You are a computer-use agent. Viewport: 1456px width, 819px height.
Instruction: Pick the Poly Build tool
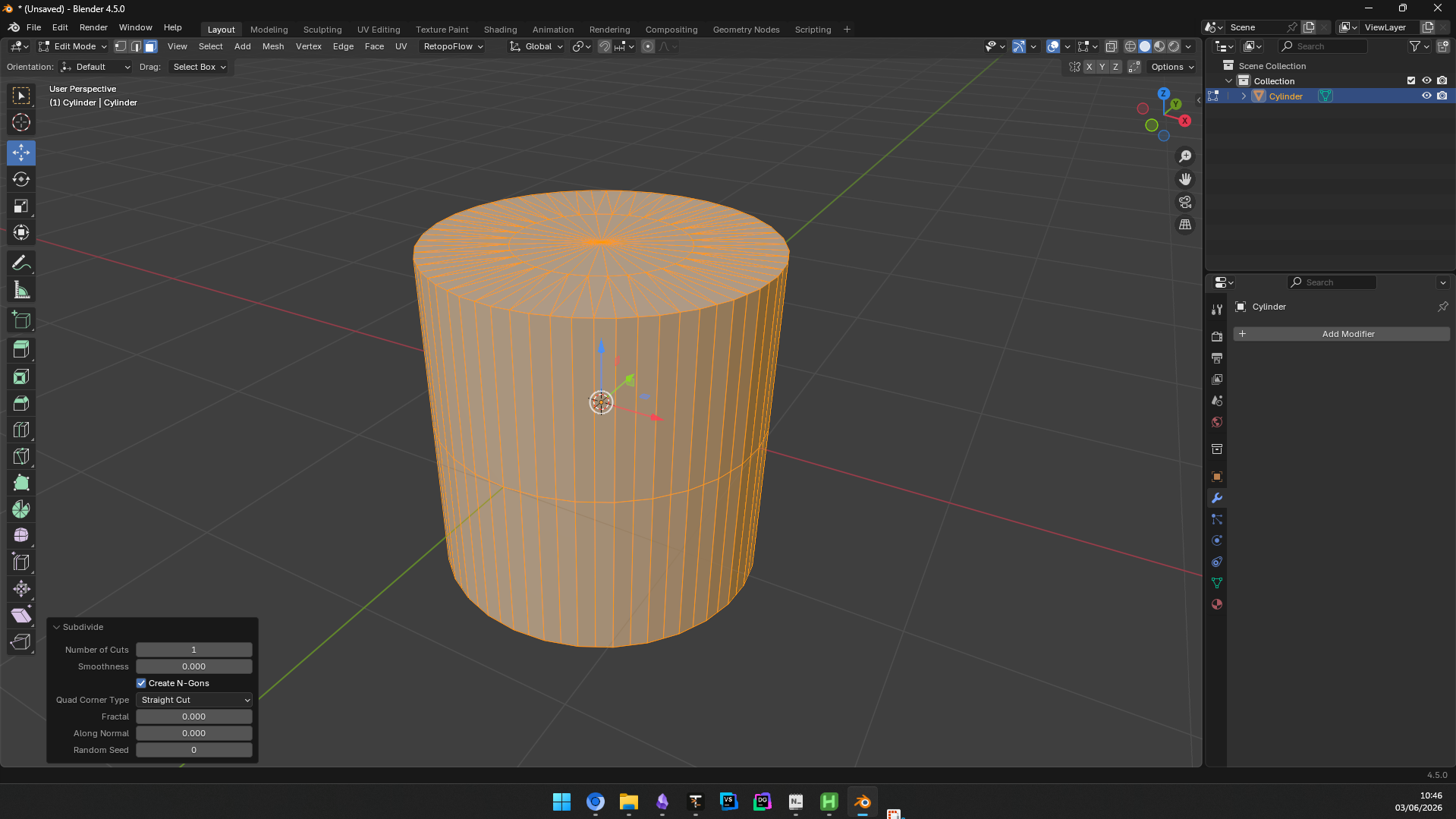[x=21, y=483]
